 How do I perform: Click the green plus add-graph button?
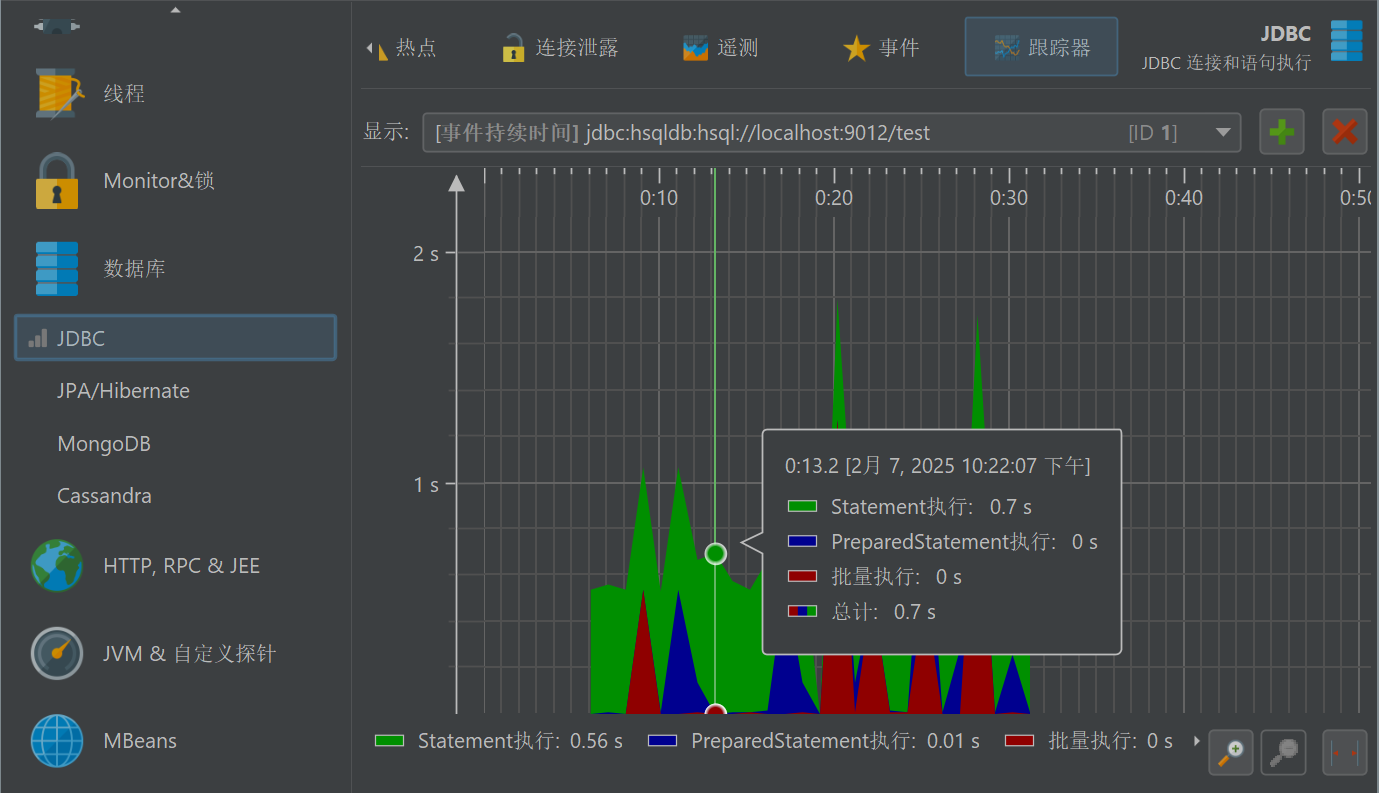pos(1282,132)
